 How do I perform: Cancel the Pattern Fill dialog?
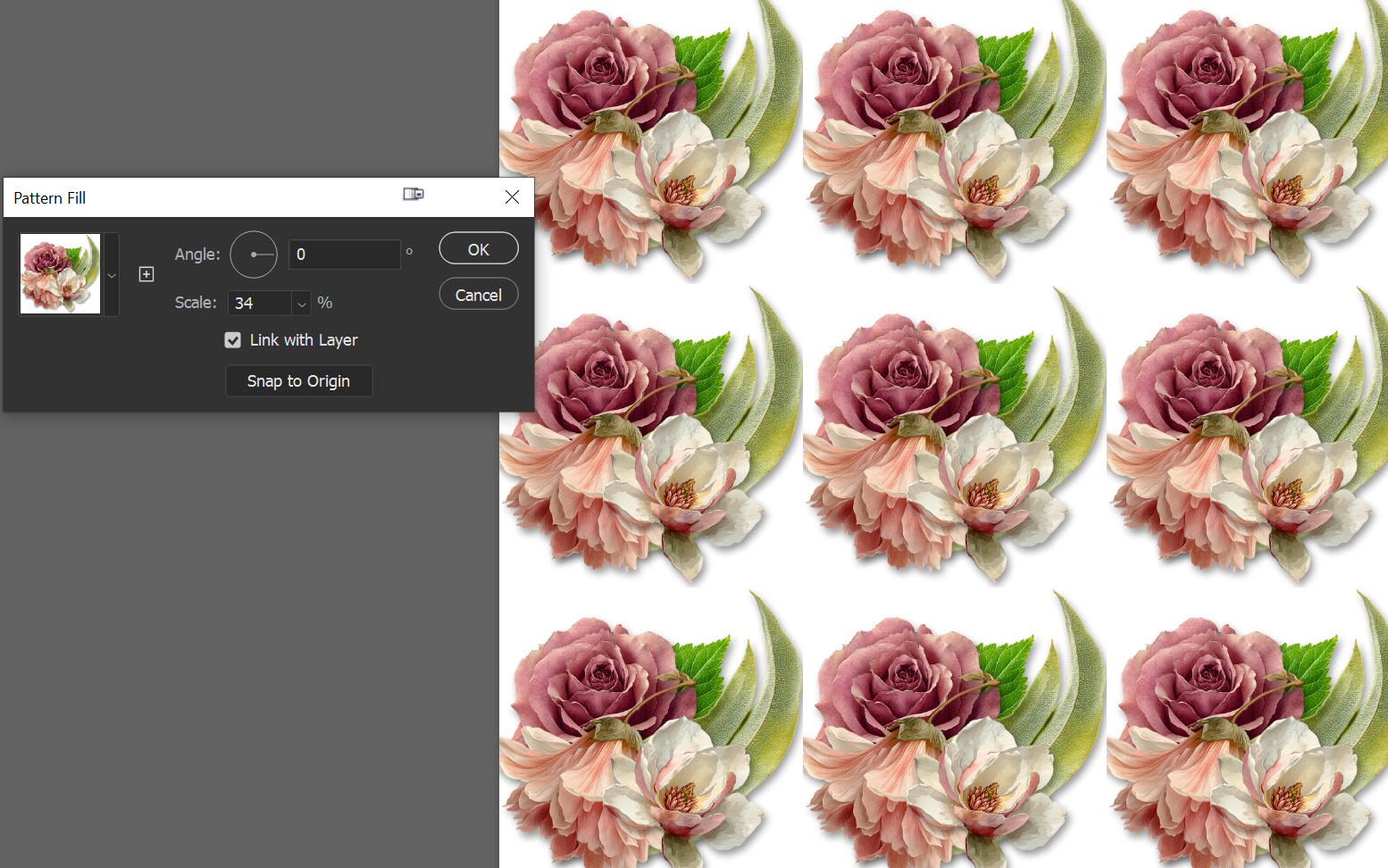point(479,295)
